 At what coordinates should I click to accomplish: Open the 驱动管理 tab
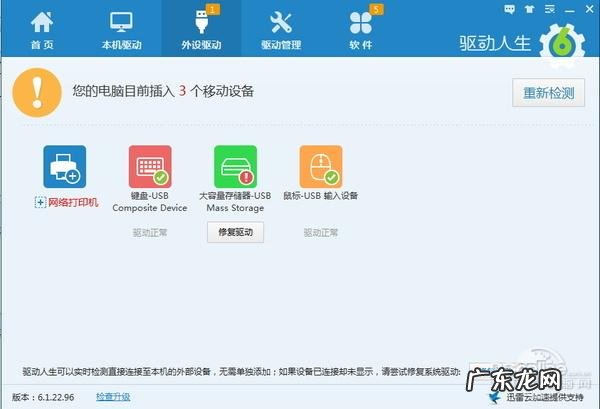point(281,30)
